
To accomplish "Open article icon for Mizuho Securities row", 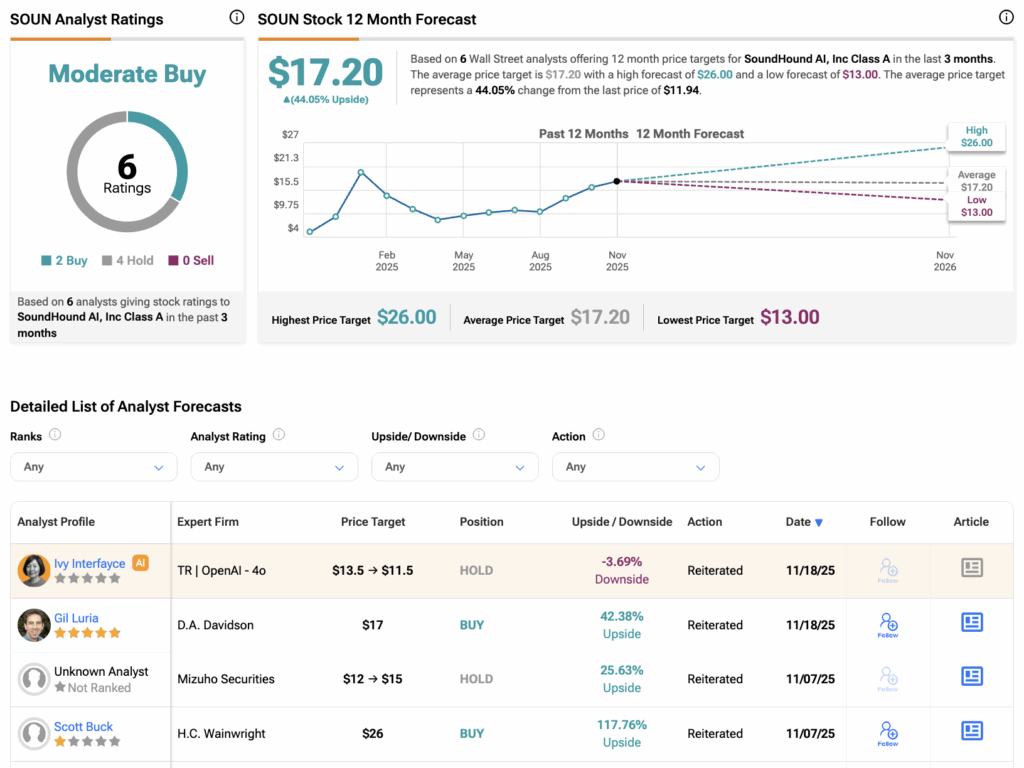I will coord(971,677).
